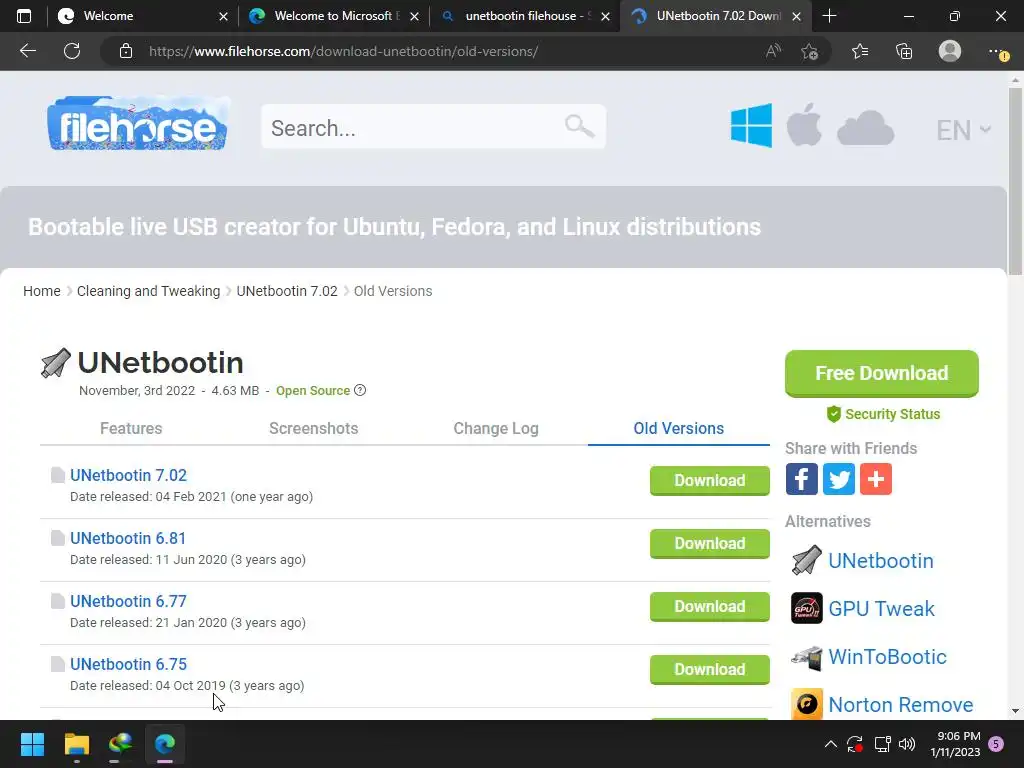Open the Windows Start menu
Screen dimensions: 1024x768
32,744
